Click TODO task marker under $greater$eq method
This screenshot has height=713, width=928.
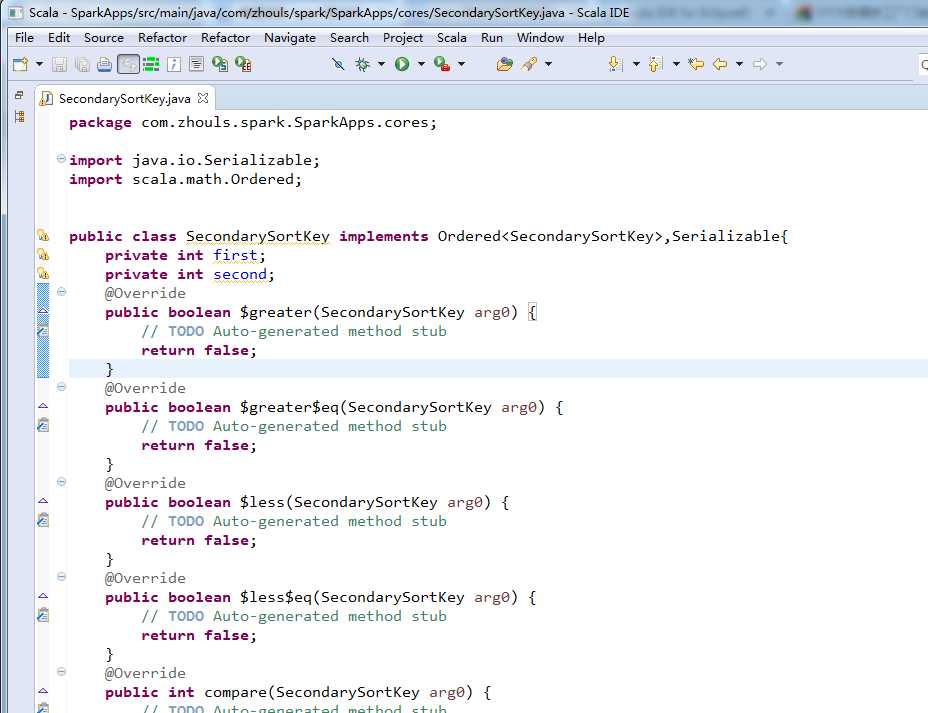tap(43, 425)
